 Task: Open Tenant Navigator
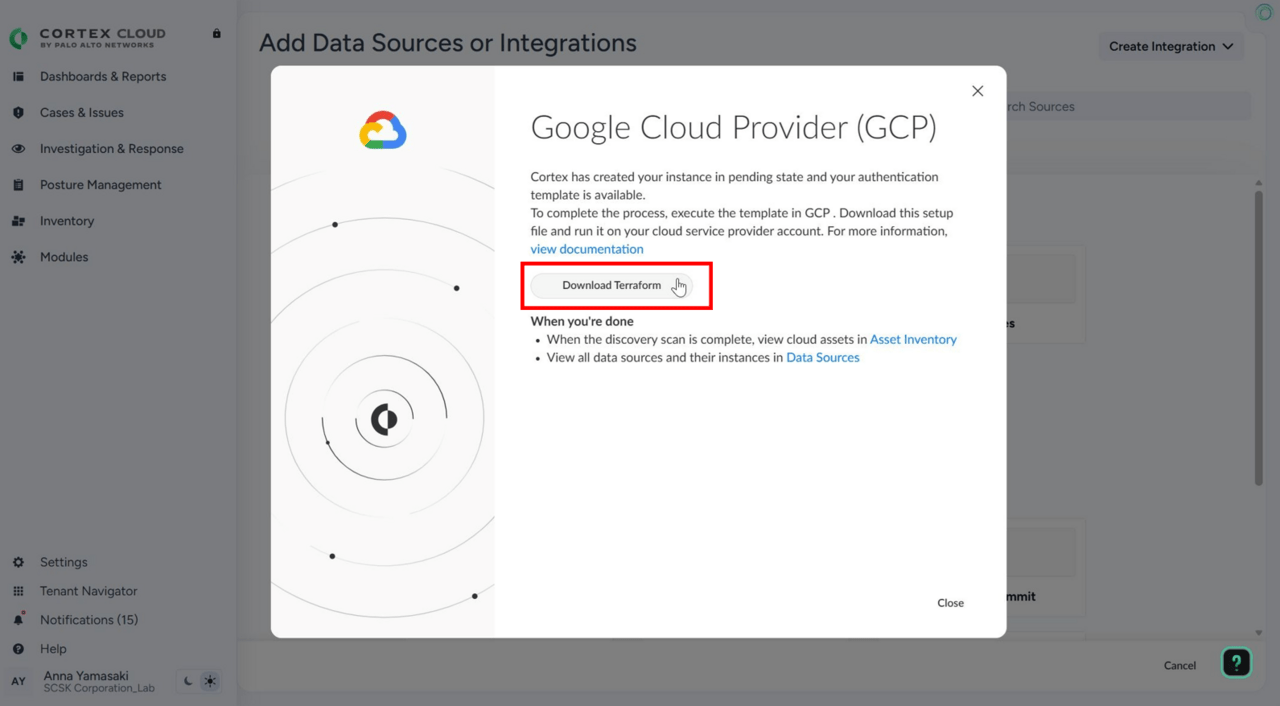click(x=89, y=591)
